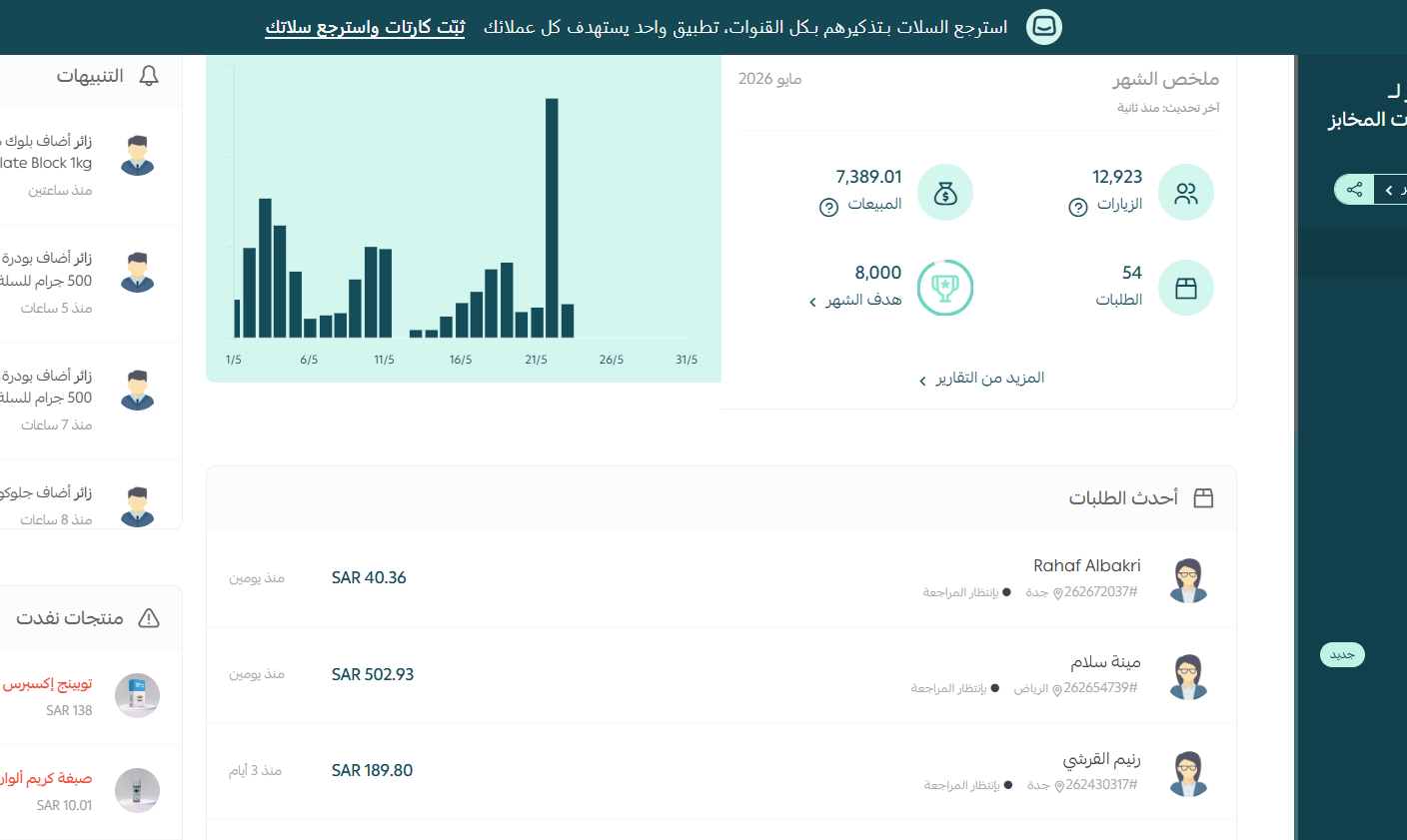Image resolution: width=1407 pixels, height=840 pixels.
Task: Click the sales money bag icon
Action: coord(945,193)
